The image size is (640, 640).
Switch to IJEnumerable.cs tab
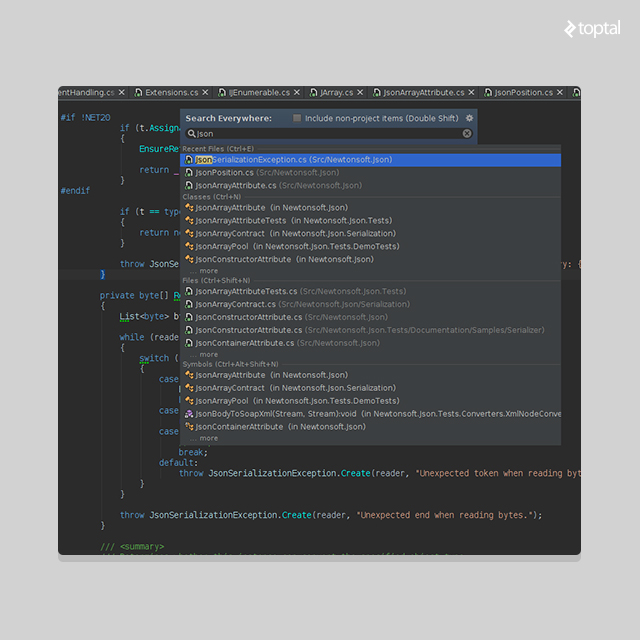259,93
